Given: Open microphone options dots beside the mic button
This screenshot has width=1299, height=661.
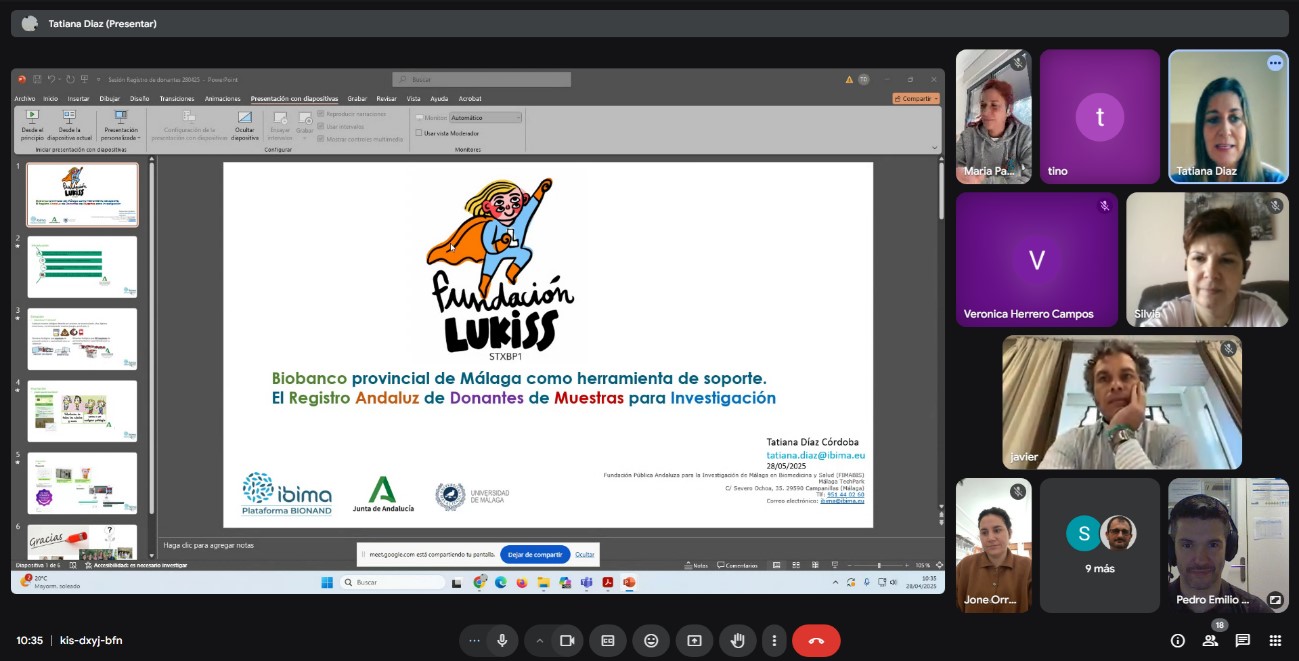Looking at the screenshot, I should [474, 640].
